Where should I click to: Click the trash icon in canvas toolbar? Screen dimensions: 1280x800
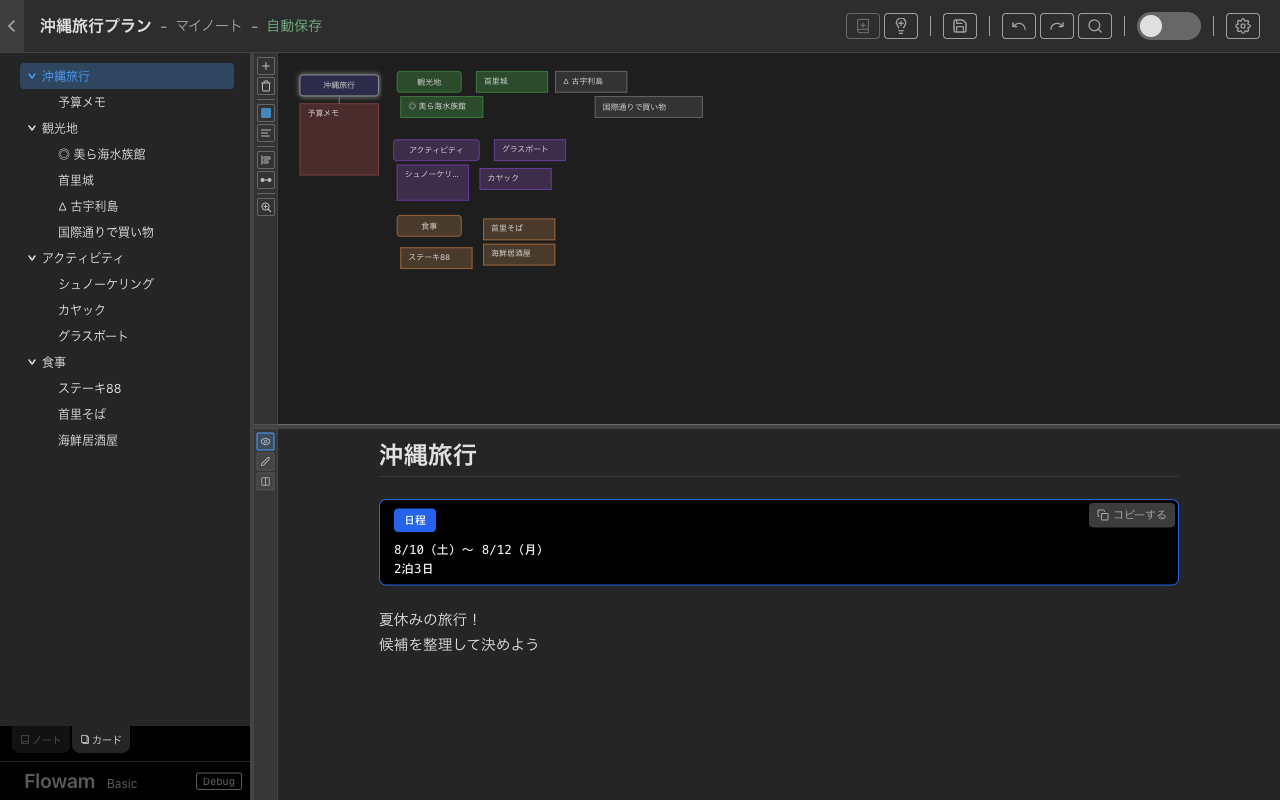[265, 86]
